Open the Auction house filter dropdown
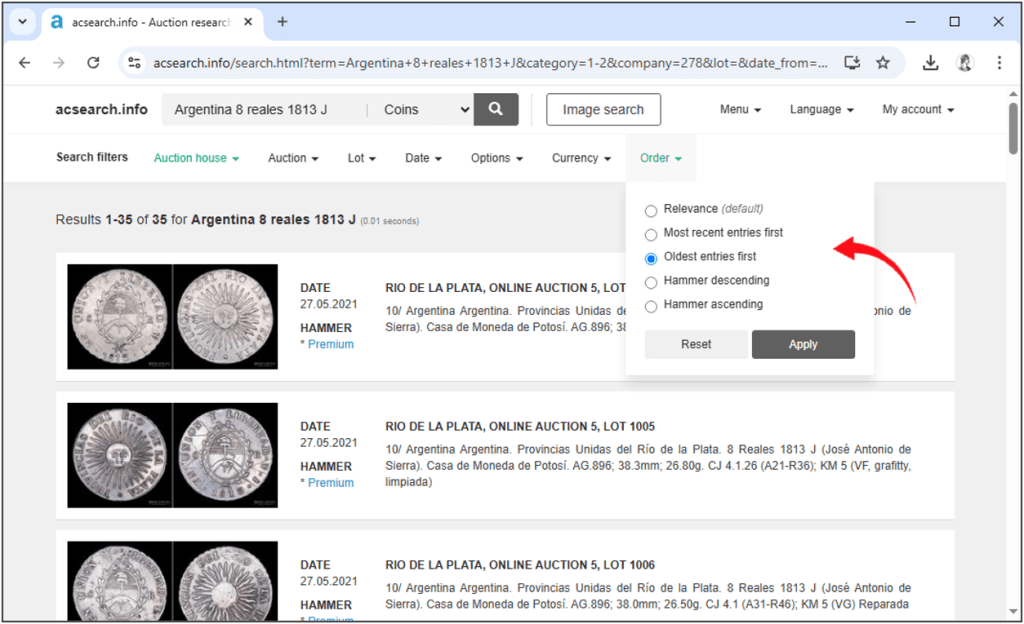The height and width of the screenshot is (624, 1024). pos(196,158)
